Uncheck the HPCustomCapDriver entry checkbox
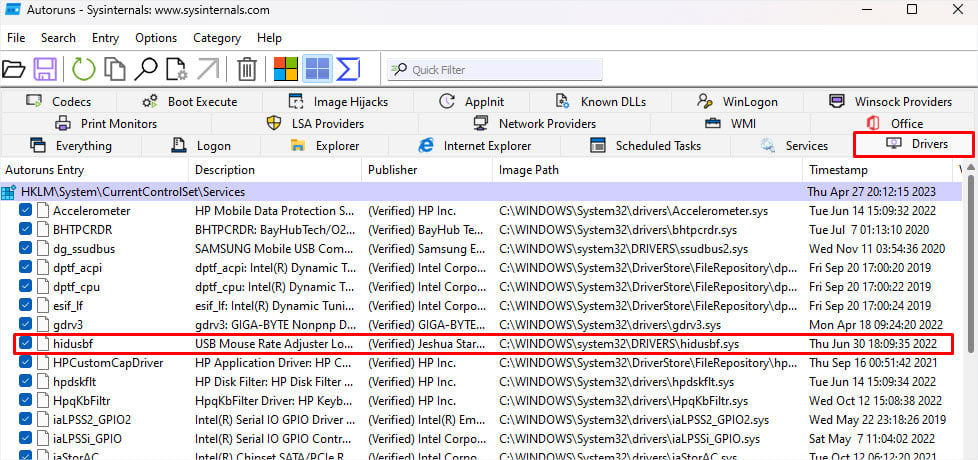This screenshot has width=978, height=460. click(x=26, y=363)
